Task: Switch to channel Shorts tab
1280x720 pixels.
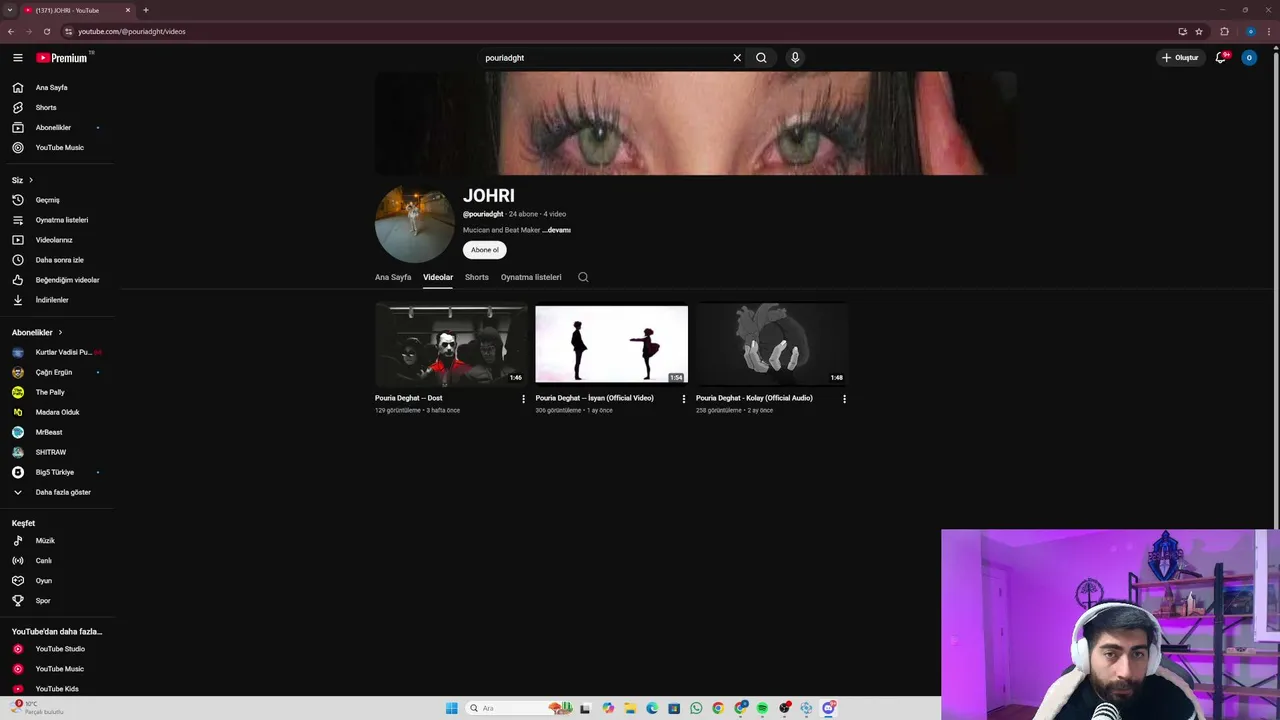Action: (x=477, y=277)
